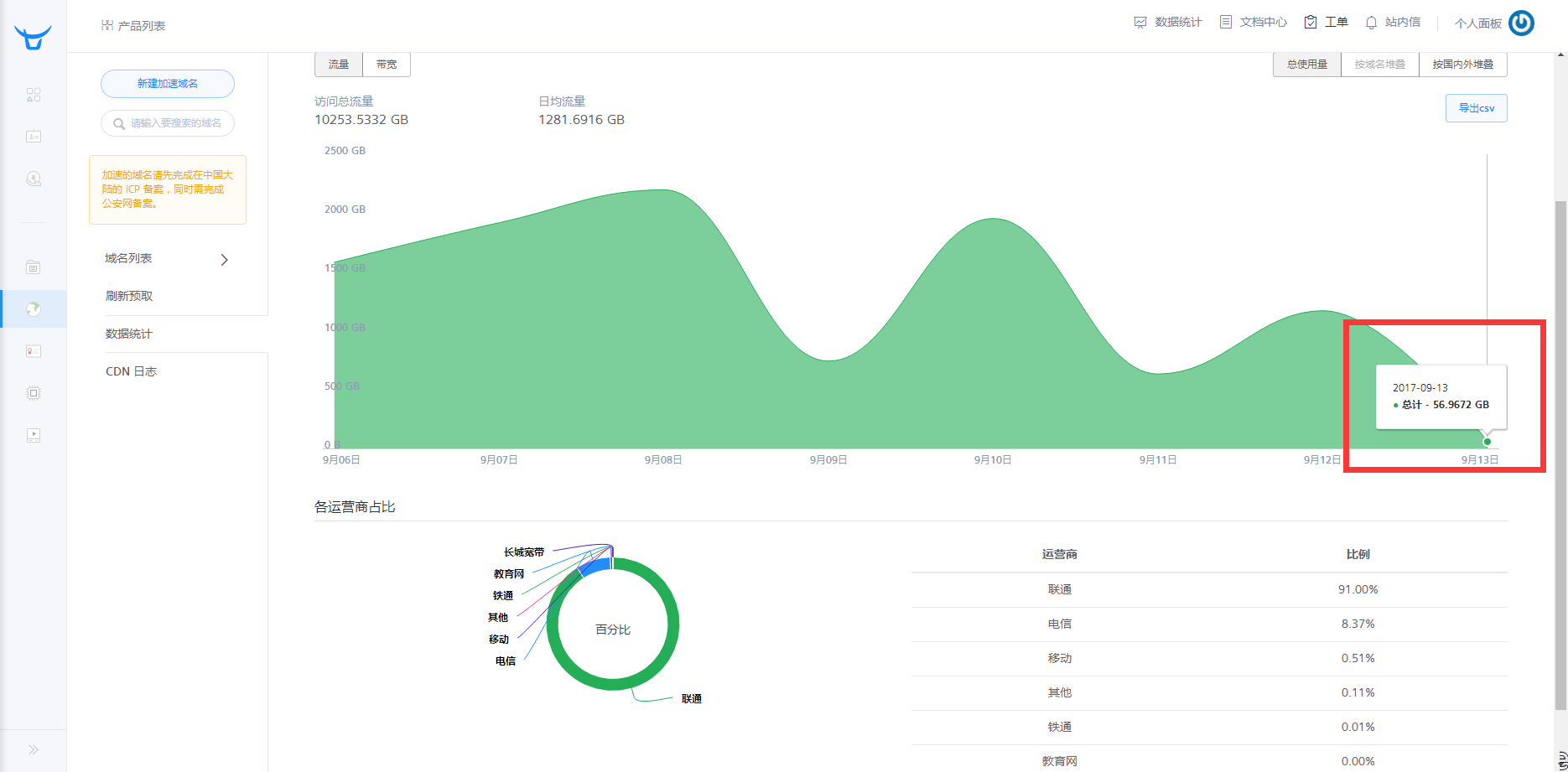This screenshot has width=1568, height=772.
Task: Select the 总使用量 display mode
Action: 1306,65
